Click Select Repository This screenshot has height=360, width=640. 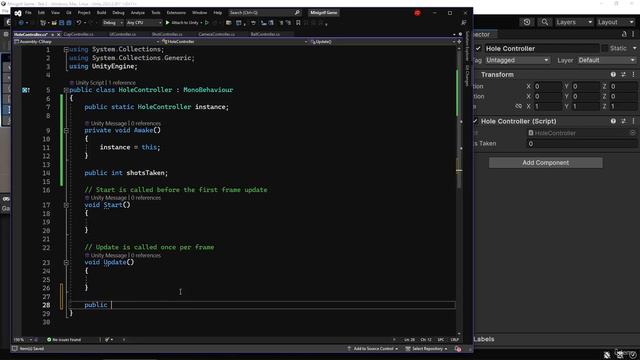tap(426, 349)
